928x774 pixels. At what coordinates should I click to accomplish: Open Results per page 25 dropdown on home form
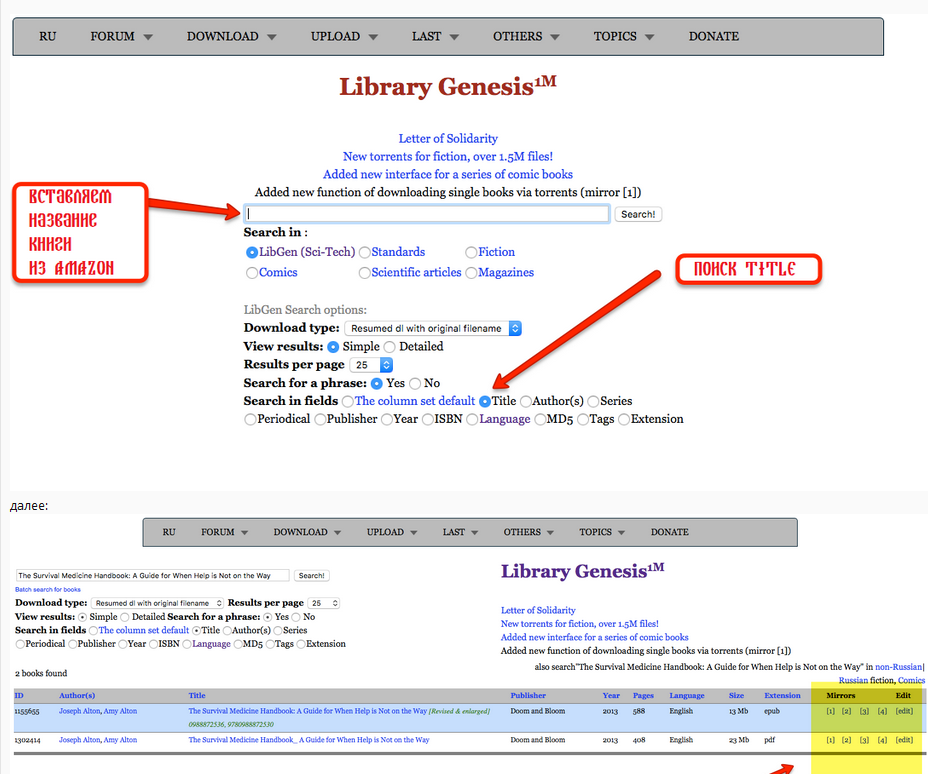pos(371,365)
